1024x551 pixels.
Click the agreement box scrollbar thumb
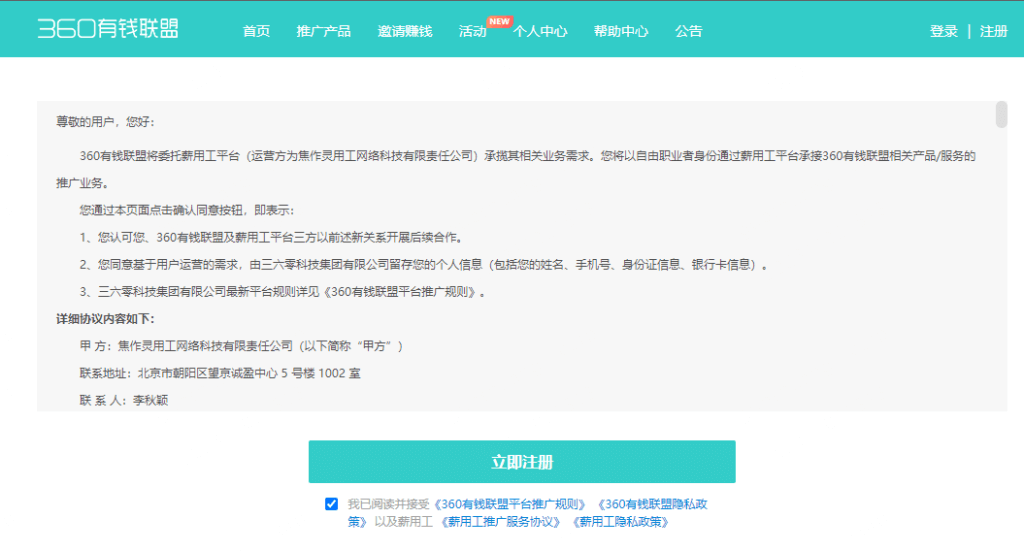pos(1001,115)
